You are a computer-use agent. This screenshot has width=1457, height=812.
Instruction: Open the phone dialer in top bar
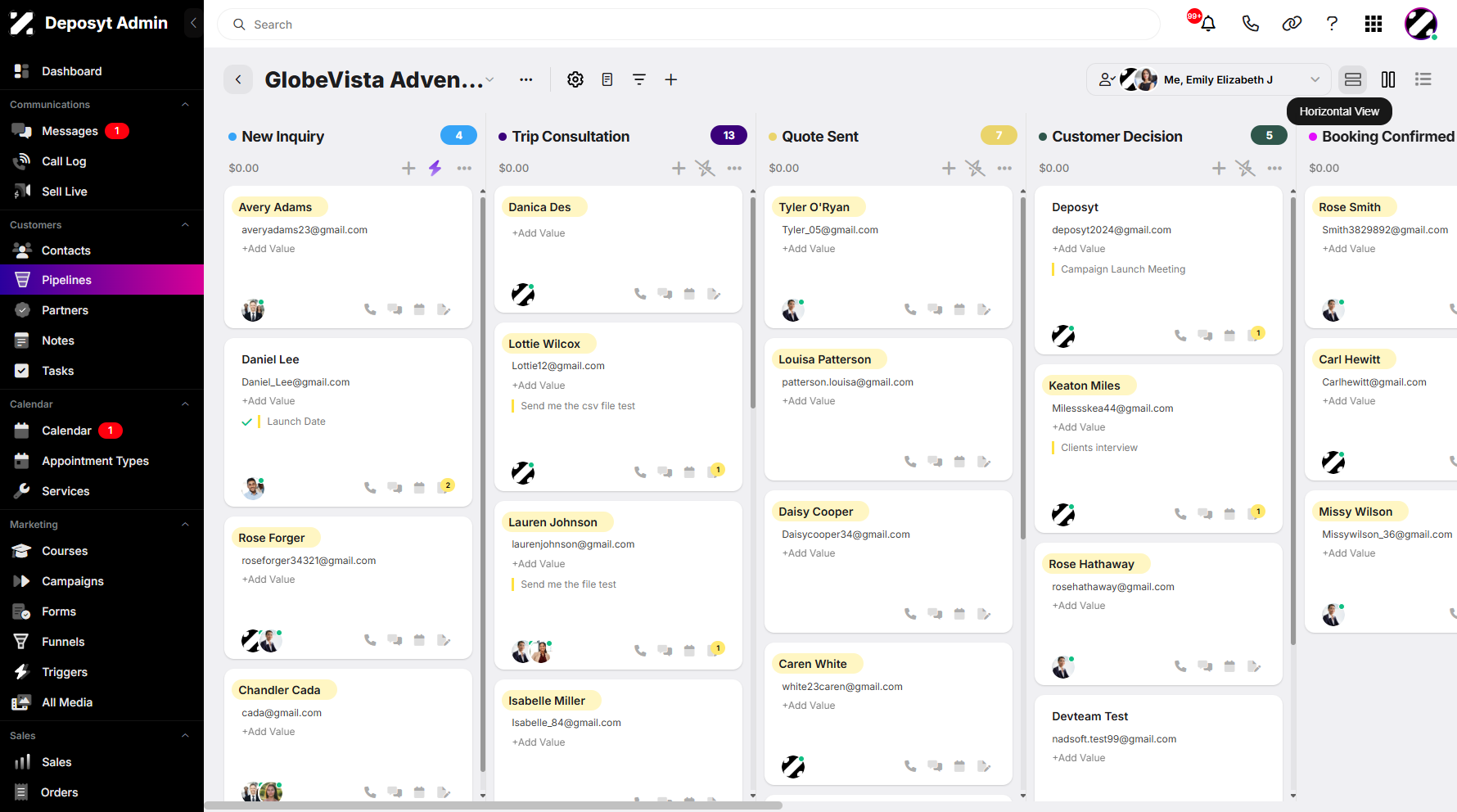1250,24
